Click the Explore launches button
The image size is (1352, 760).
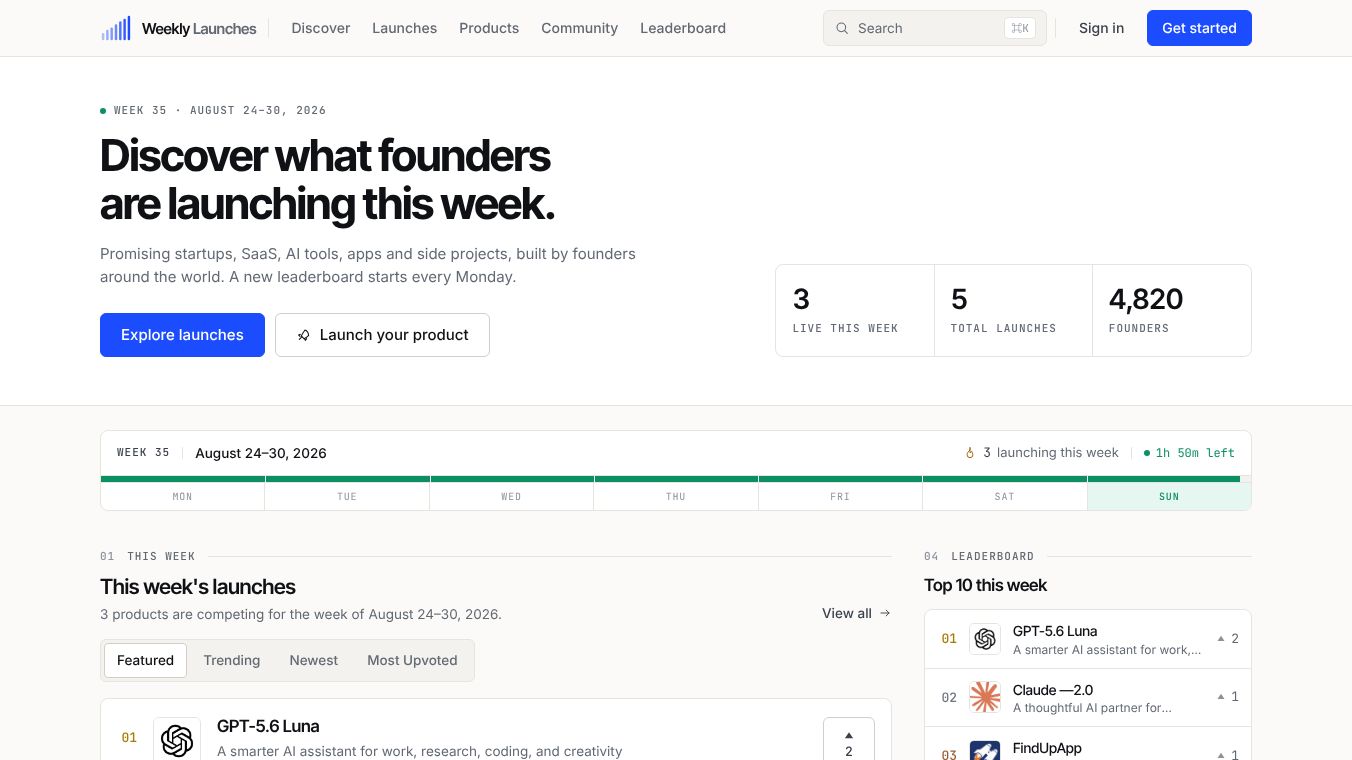(182, 335)
